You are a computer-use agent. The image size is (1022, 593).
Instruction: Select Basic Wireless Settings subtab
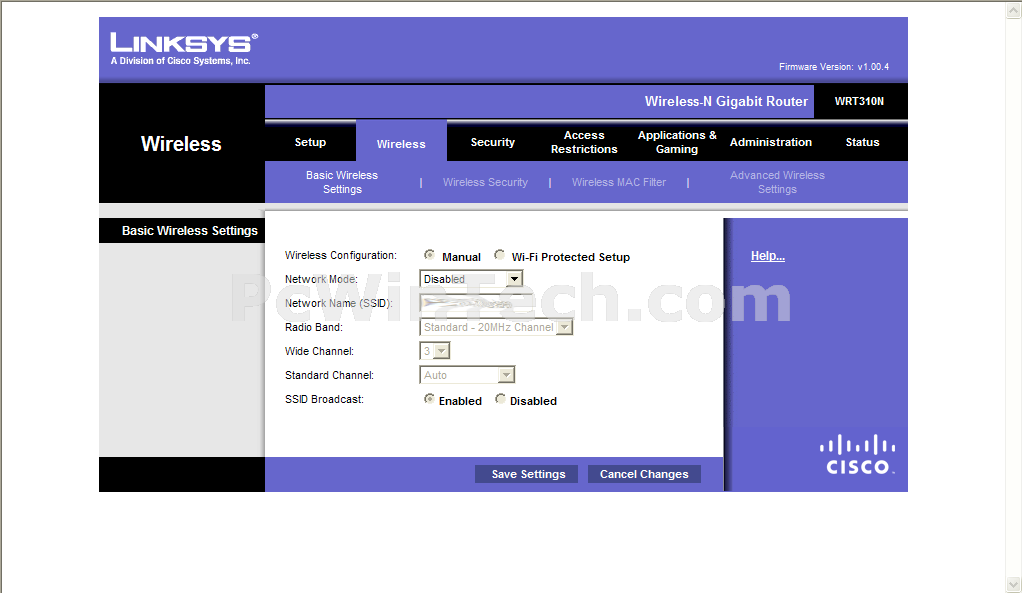pyautogui.click(x=342, y=182)
